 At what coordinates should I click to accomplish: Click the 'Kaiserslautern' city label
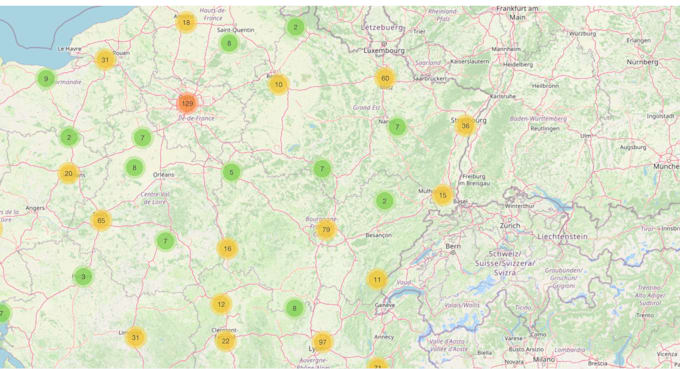470,62
